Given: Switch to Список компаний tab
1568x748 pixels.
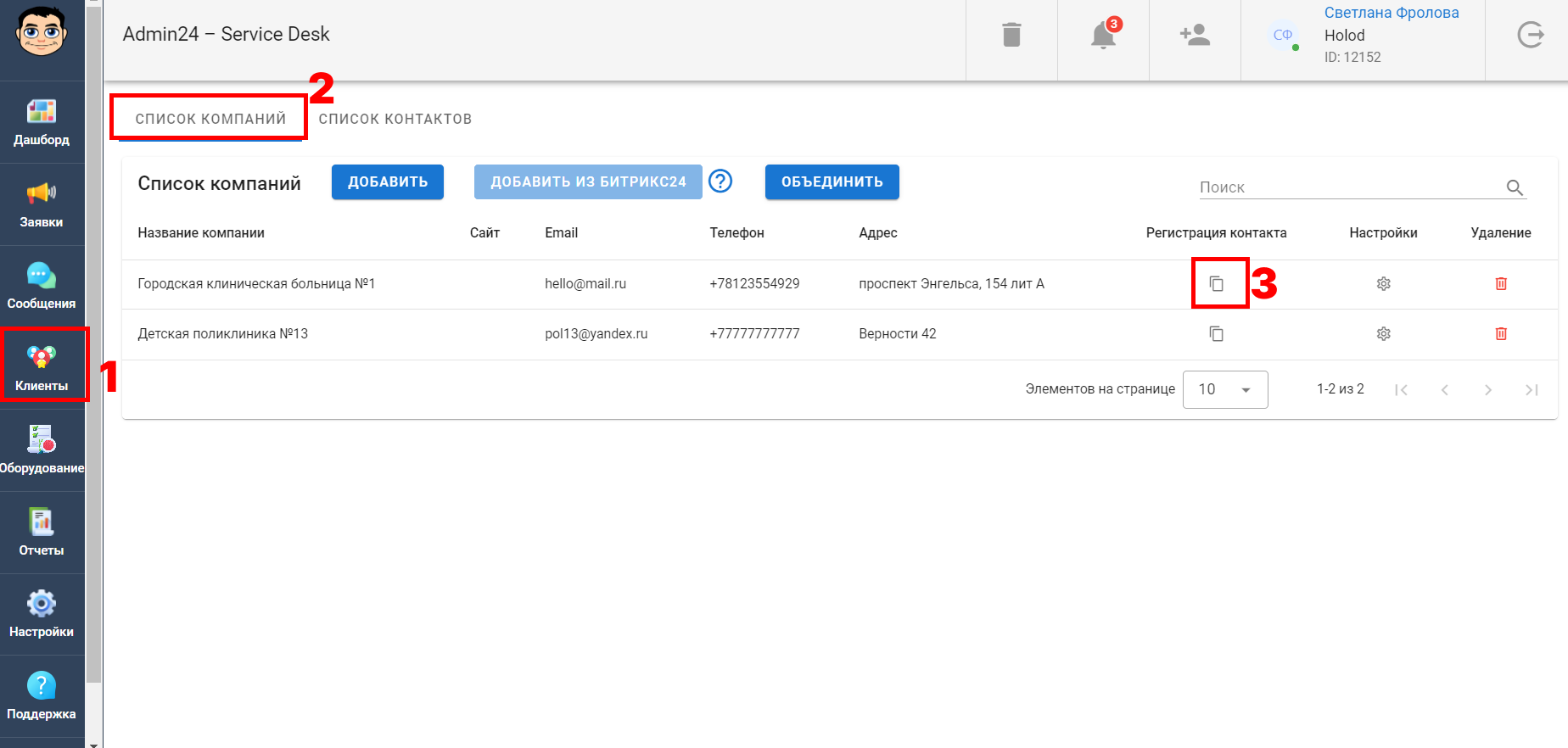Looking at the screenshot, I should pyautogui.click(x=210, y=119).
